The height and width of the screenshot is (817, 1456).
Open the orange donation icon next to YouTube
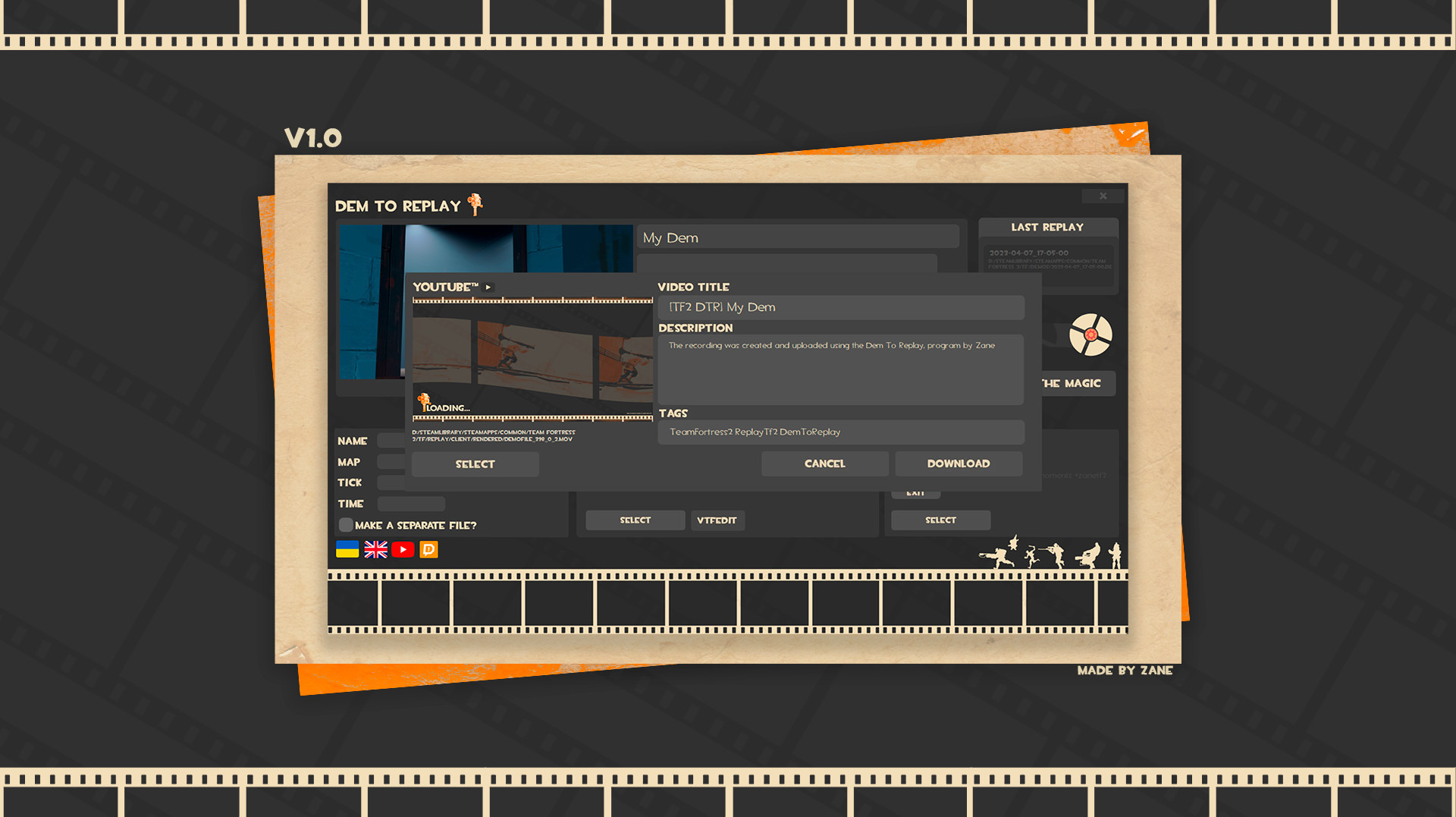[428, 549]
